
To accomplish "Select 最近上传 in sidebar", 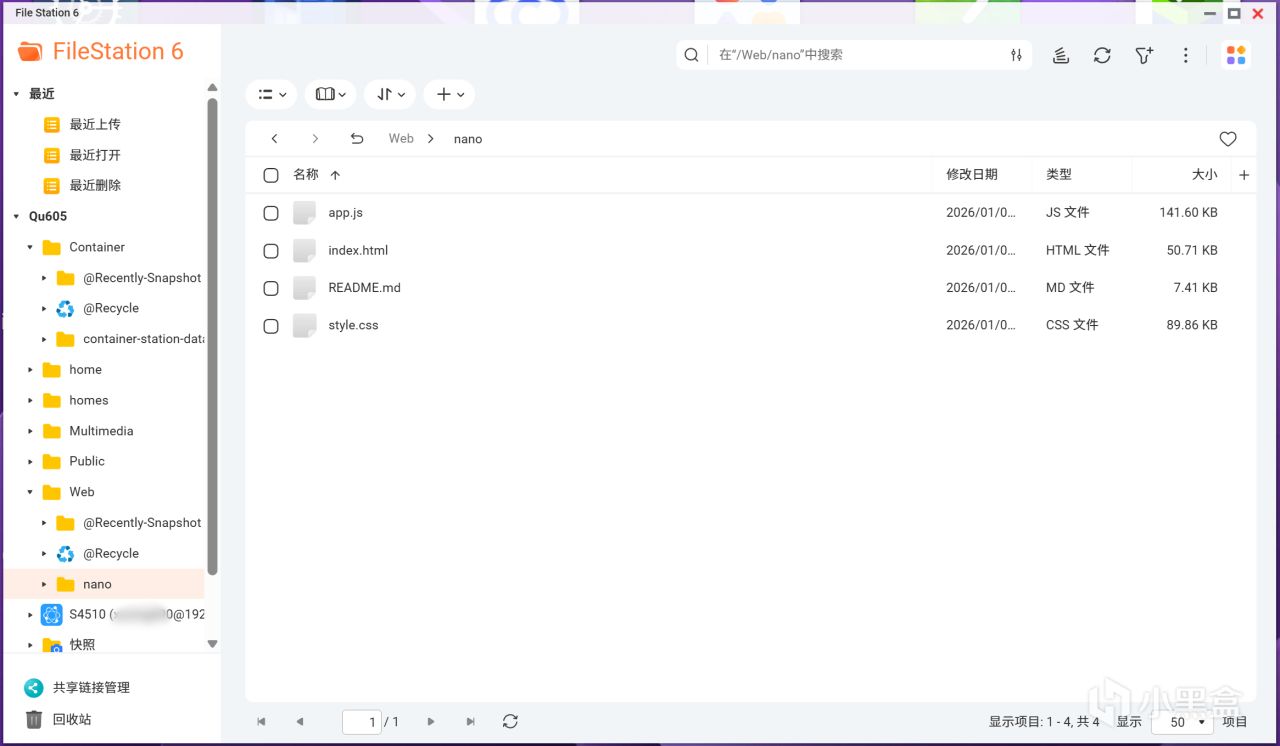I will tap(95, 124).
